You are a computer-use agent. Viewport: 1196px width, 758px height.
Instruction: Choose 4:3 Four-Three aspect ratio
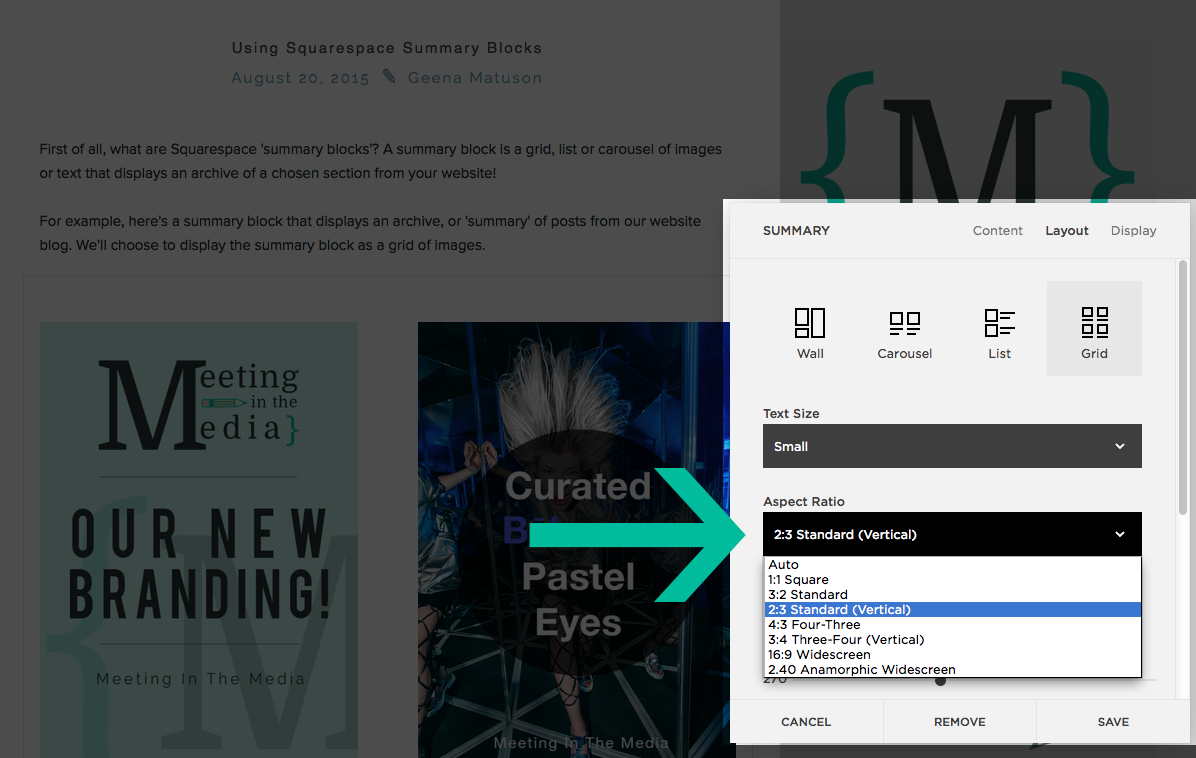point(953,625)
